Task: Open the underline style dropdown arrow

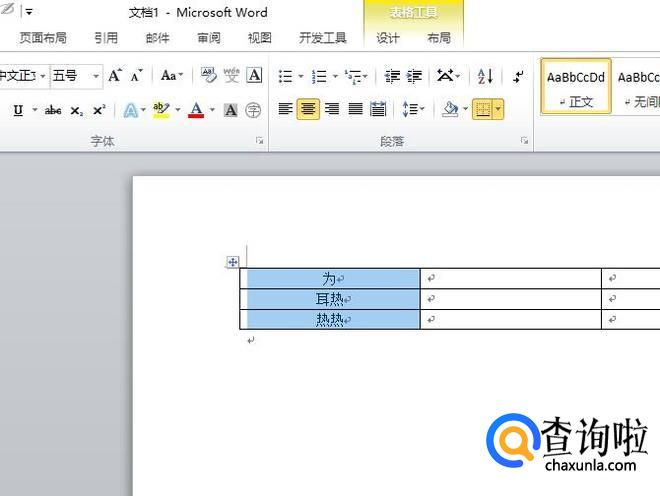Action: click(35, 110)
